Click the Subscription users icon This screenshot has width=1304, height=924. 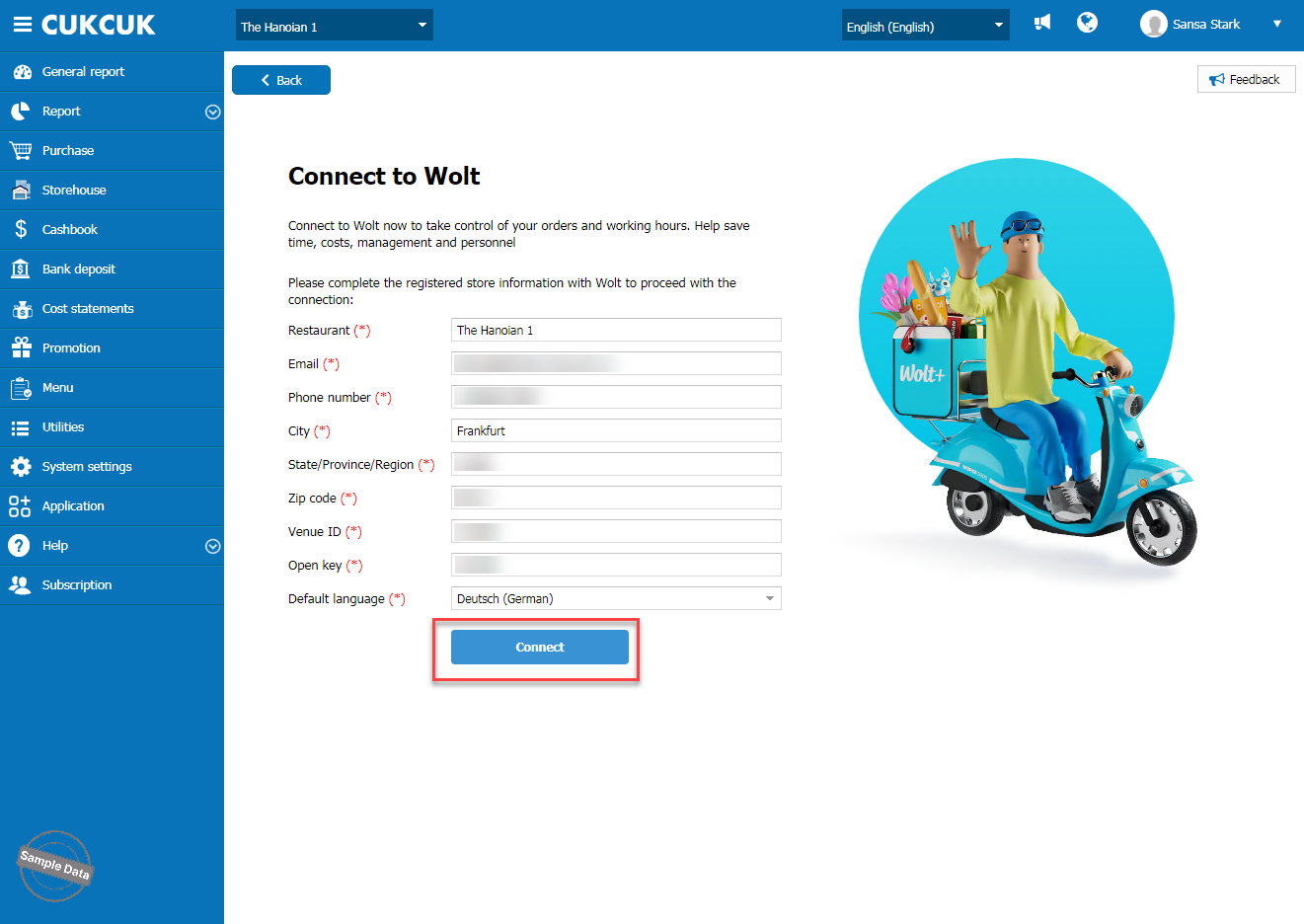coord(20,584)
